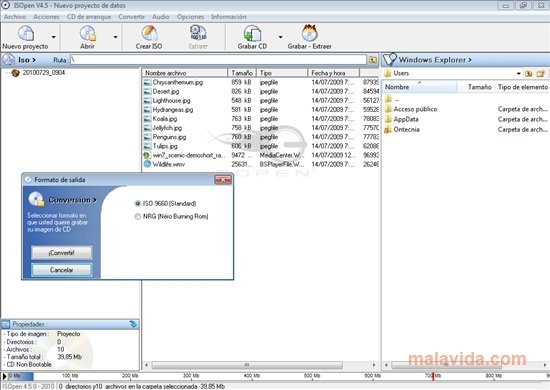This screenshot has width=550, height=390.
Task: Click the ¡Convertir! button
Action: pos(62,253)
